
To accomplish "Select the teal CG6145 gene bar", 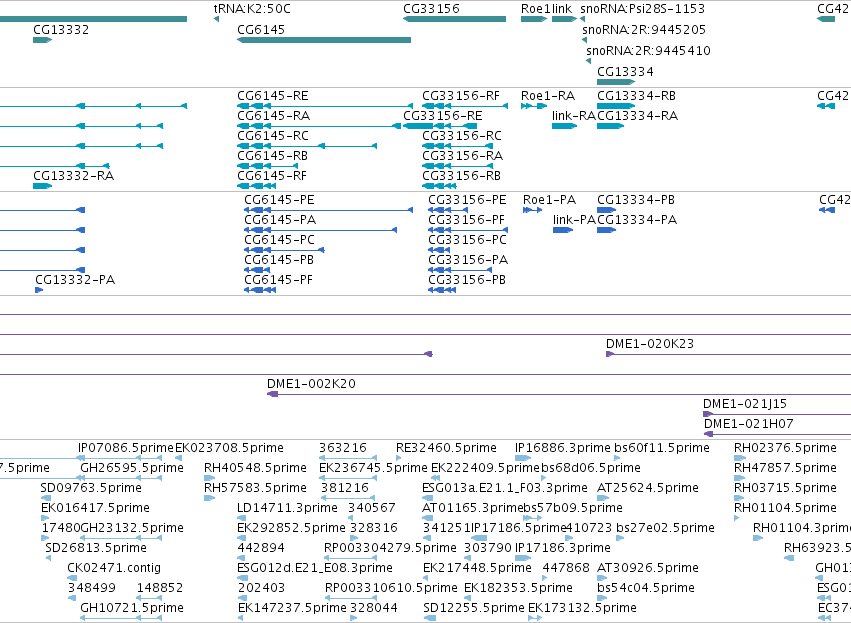I will (323, 40).
